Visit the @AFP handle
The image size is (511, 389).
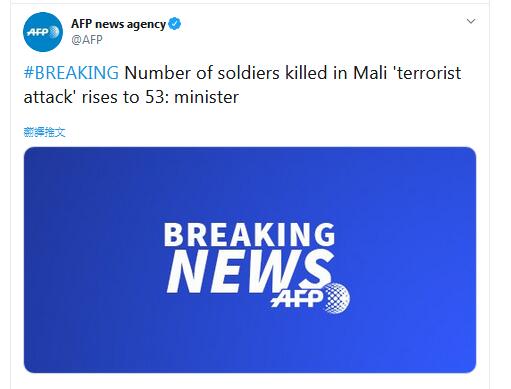(87, 40)
